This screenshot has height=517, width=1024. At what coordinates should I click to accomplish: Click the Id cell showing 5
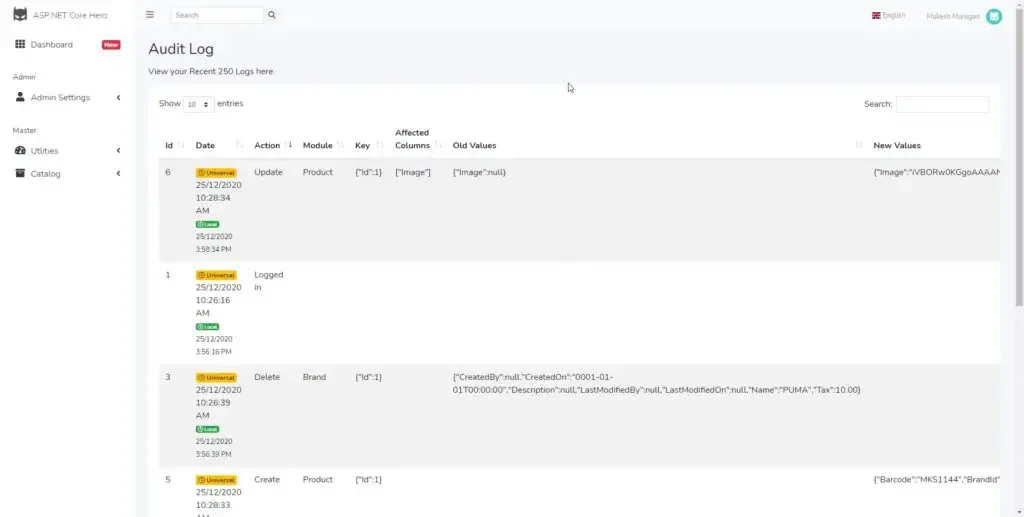click(x=168, y=480)
